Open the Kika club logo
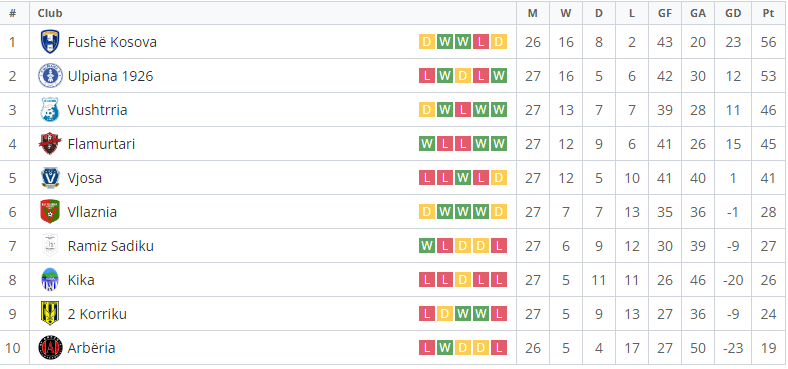Viewport: 788px width, 369px height. [x=50, y=280]
